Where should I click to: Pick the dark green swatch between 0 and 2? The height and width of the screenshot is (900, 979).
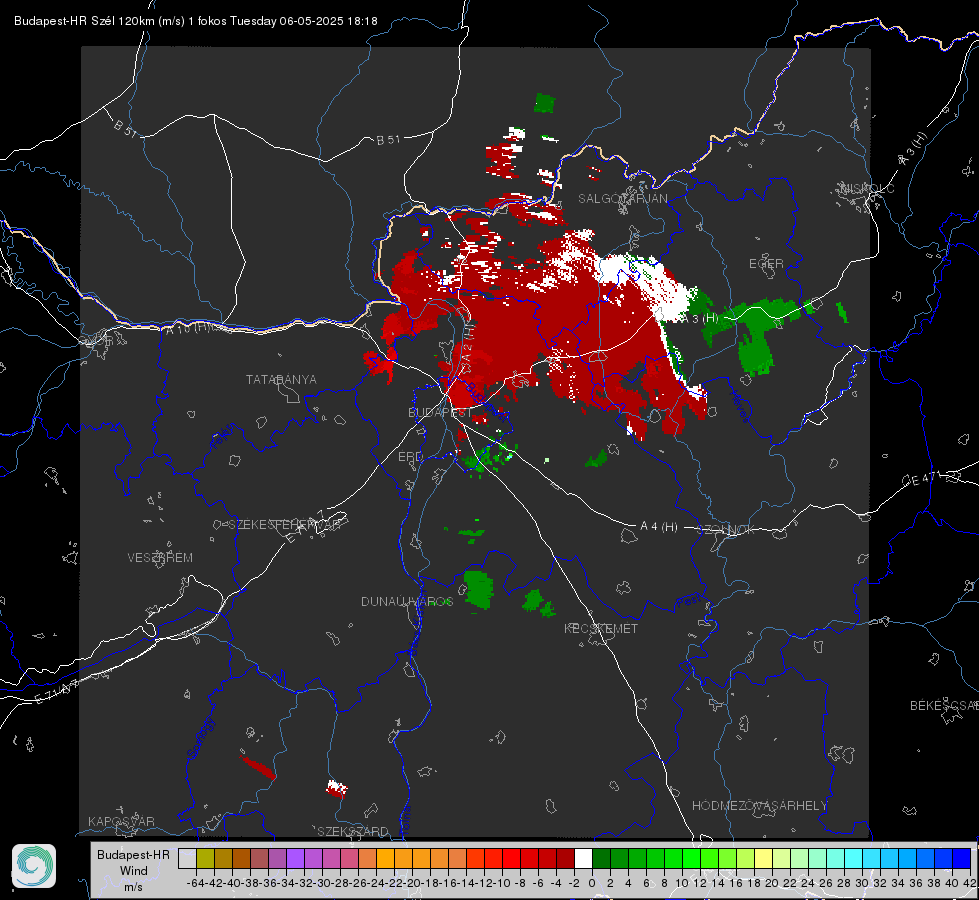[x=601, y=859]
